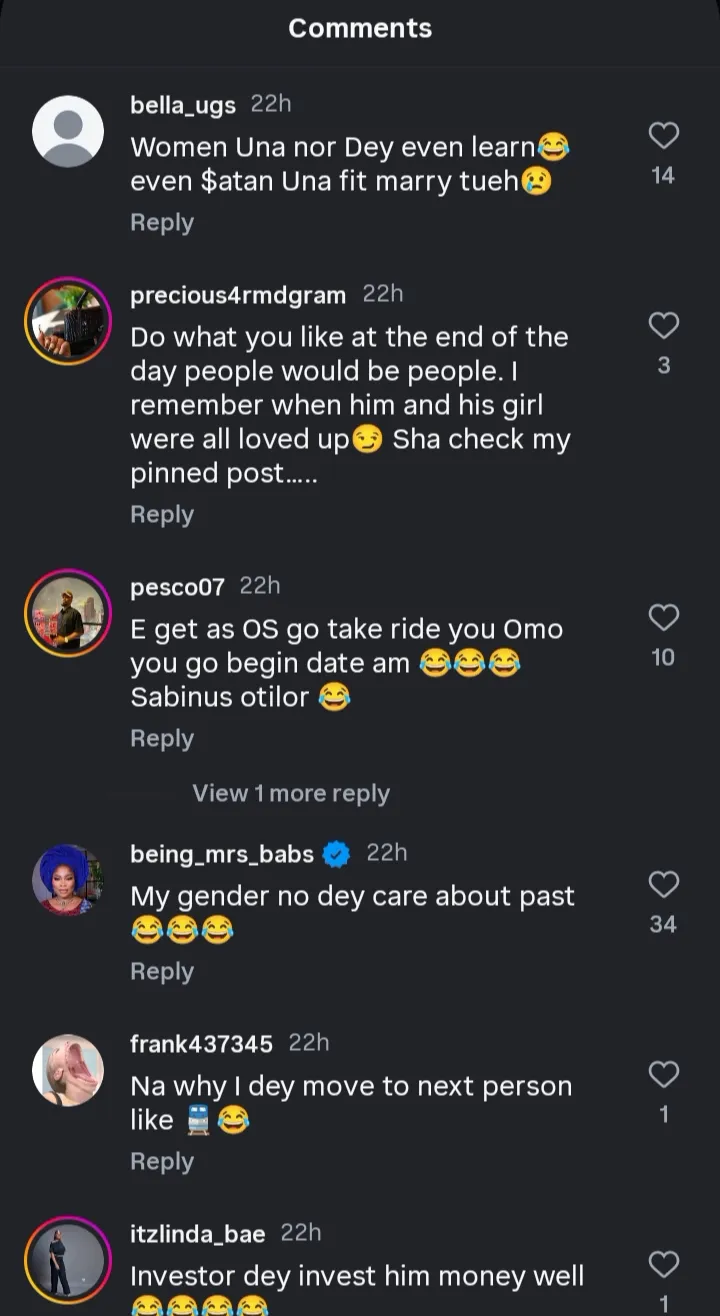Reply to frank437345's comment
Screen dimensions: 720x1316
[x=162, y=1162]
